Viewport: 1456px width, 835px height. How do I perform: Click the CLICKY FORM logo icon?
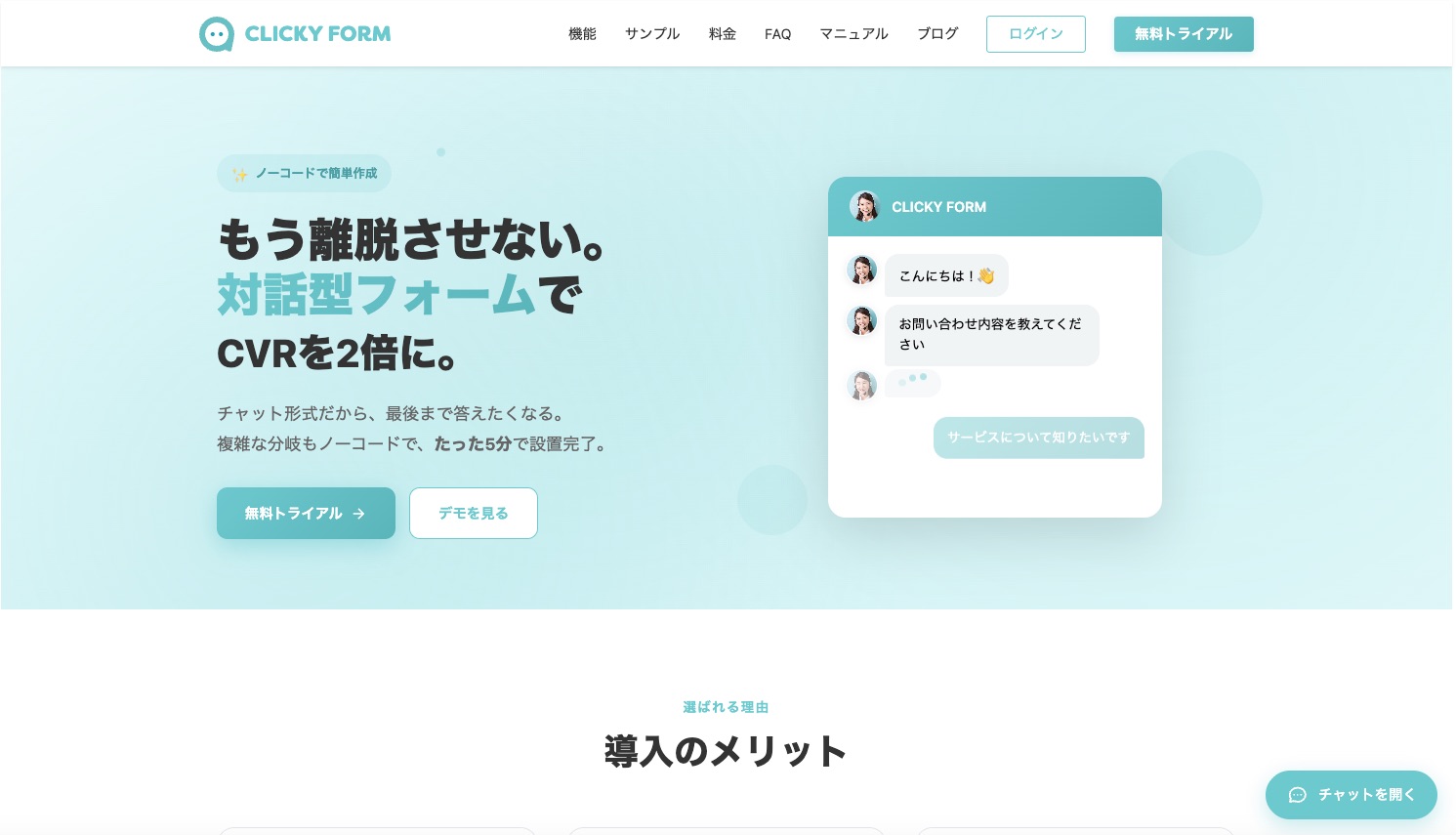tap(216, 34)
